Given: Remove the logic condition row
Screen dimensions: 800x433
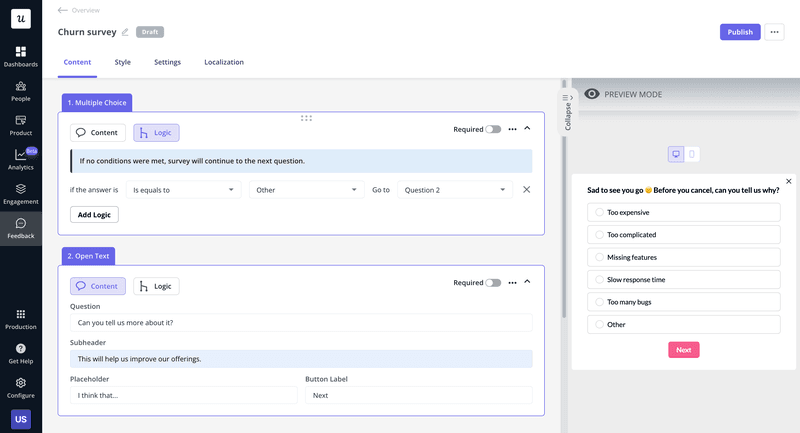Looking at the screenshot, I should click(x=527, y=190).
